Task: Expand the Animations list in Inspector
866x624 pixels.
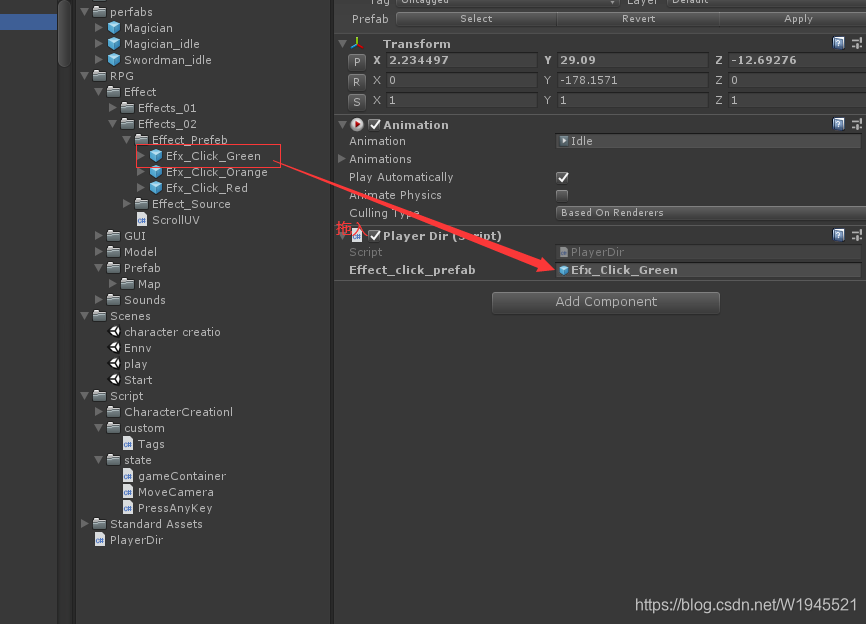Action: coord(342,159)
